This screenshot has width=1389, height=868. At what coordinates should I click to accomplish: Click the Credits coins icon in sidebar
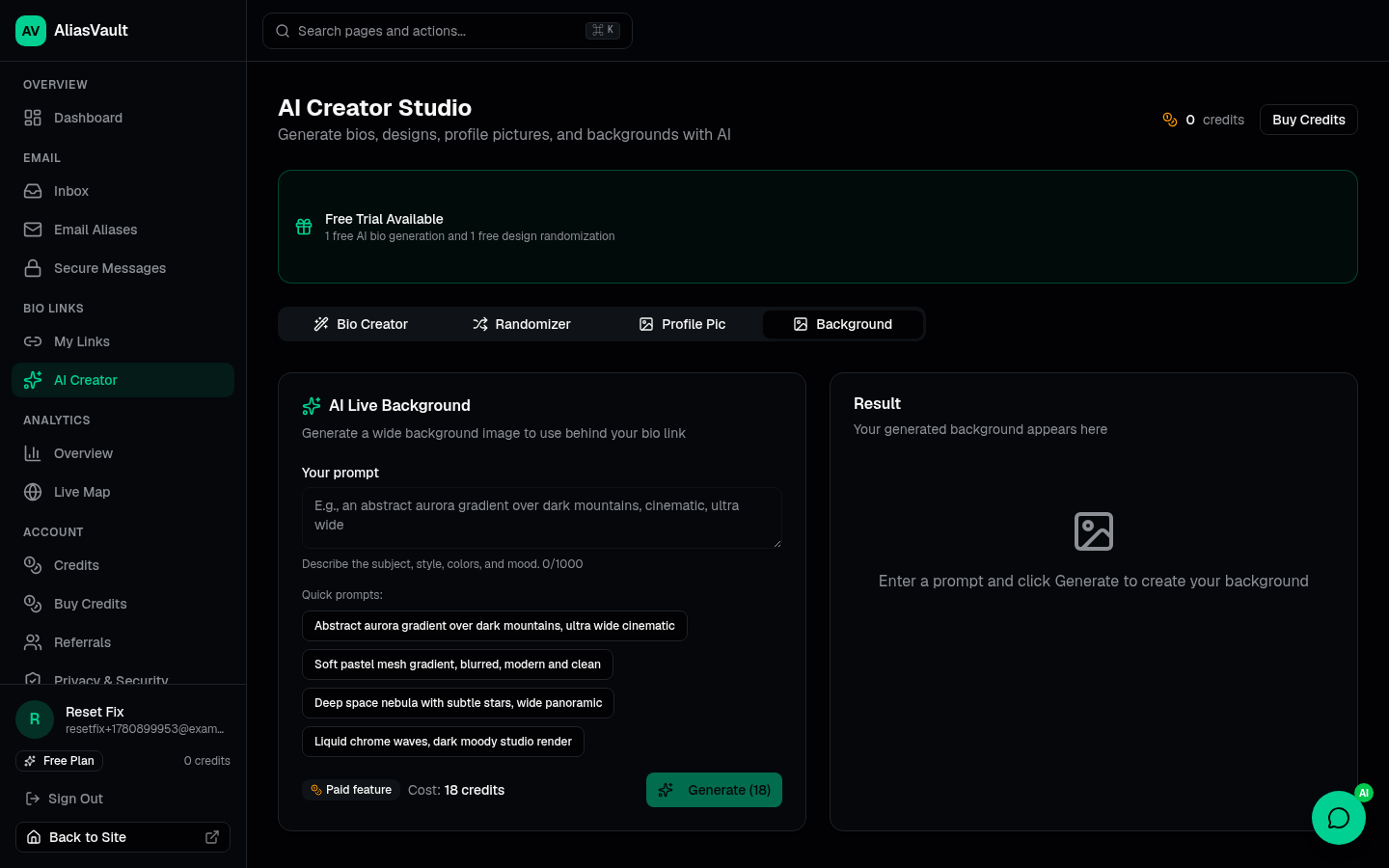click(x=33, y=565)
